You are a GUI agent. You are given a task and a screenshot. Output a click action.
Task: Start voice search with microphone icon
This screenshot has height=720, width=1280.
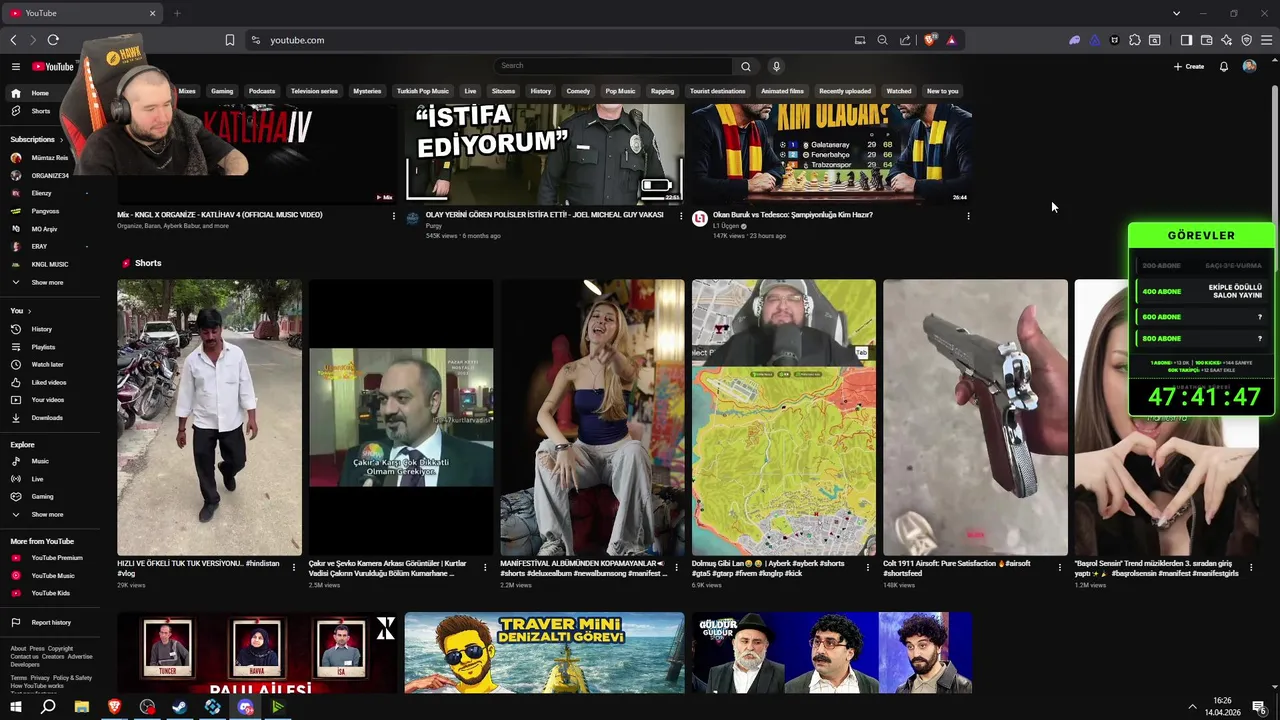click(776, 66)
